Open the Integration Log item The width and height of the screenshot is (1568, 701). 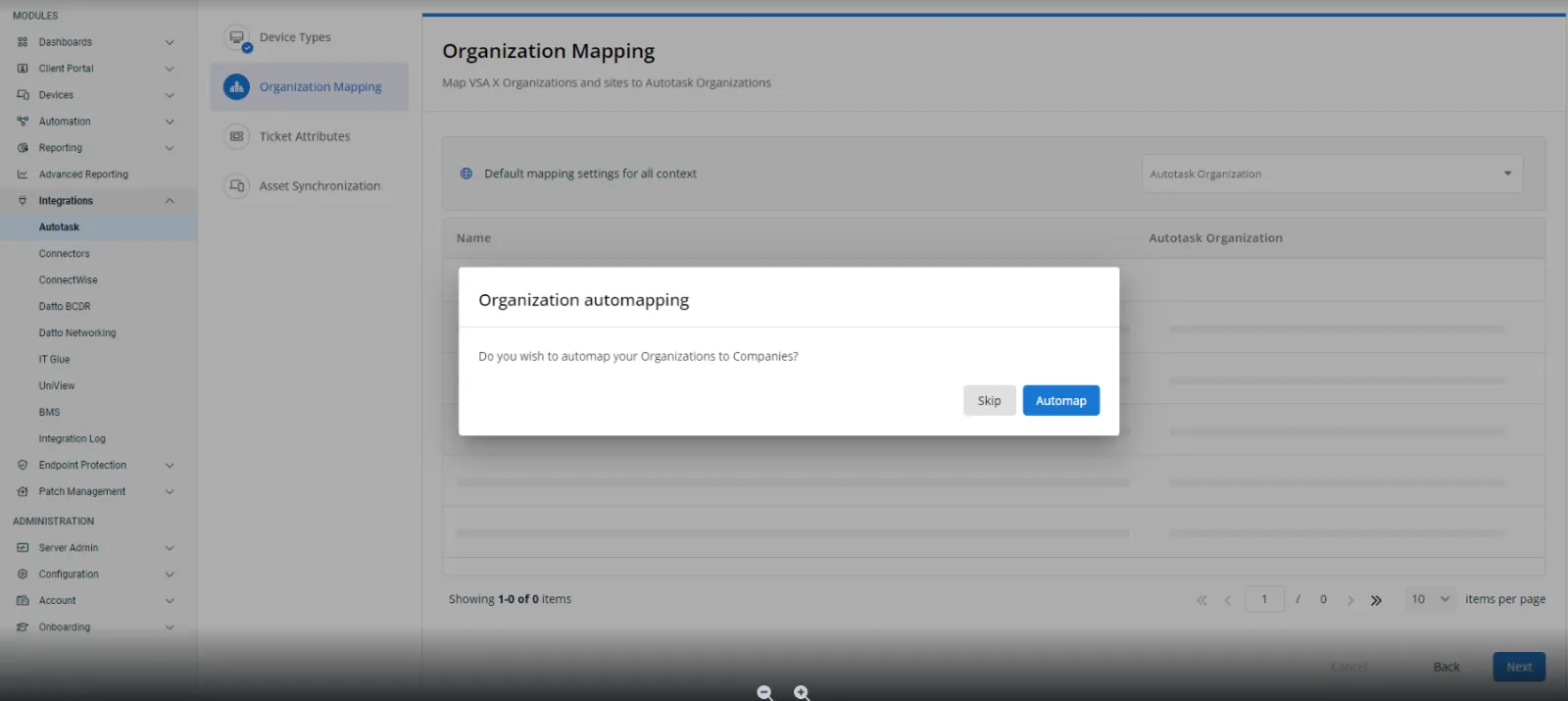pos(73,439)
